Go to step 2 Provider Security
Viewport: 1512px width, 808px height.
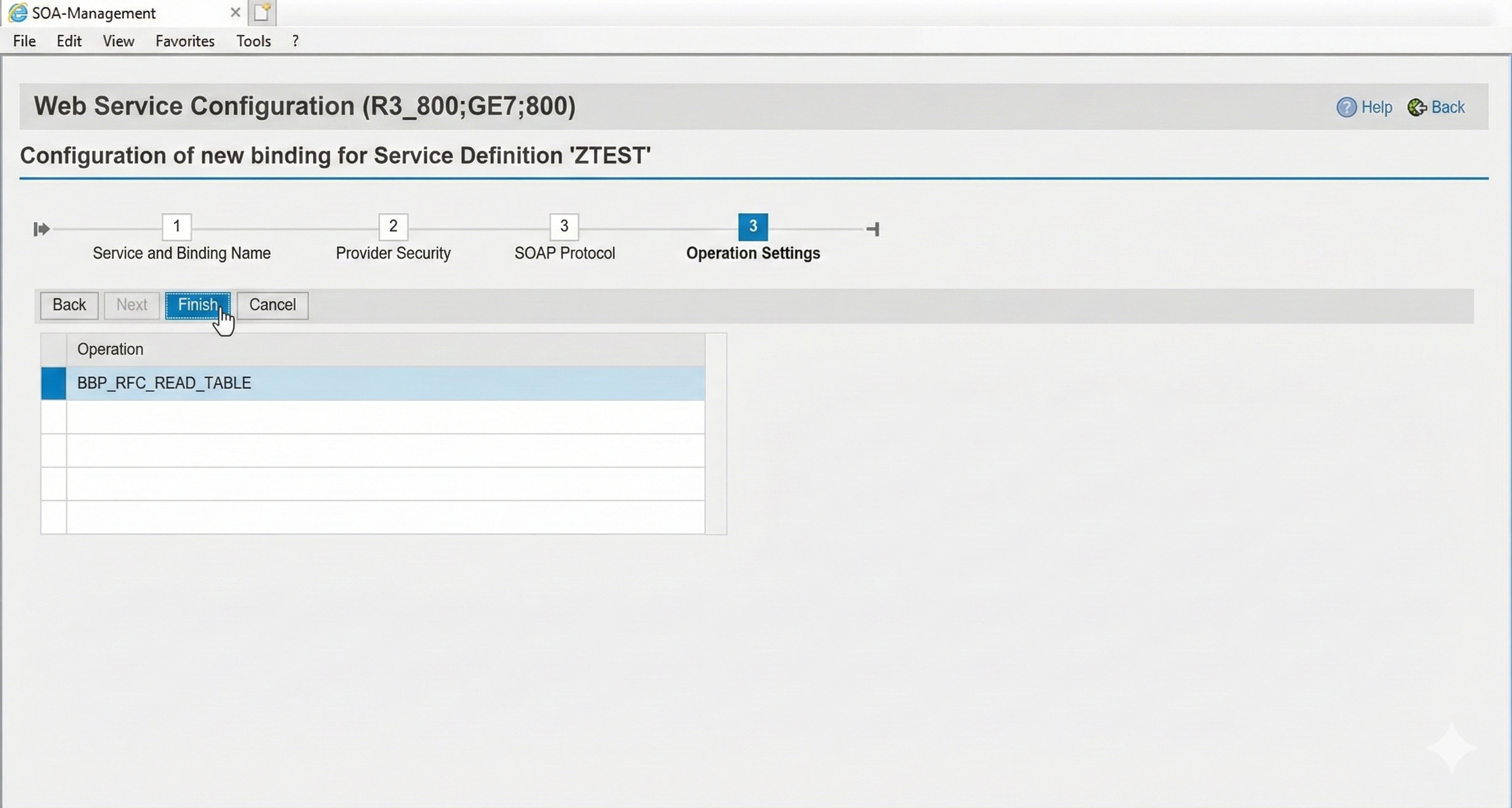coord(392,227)
